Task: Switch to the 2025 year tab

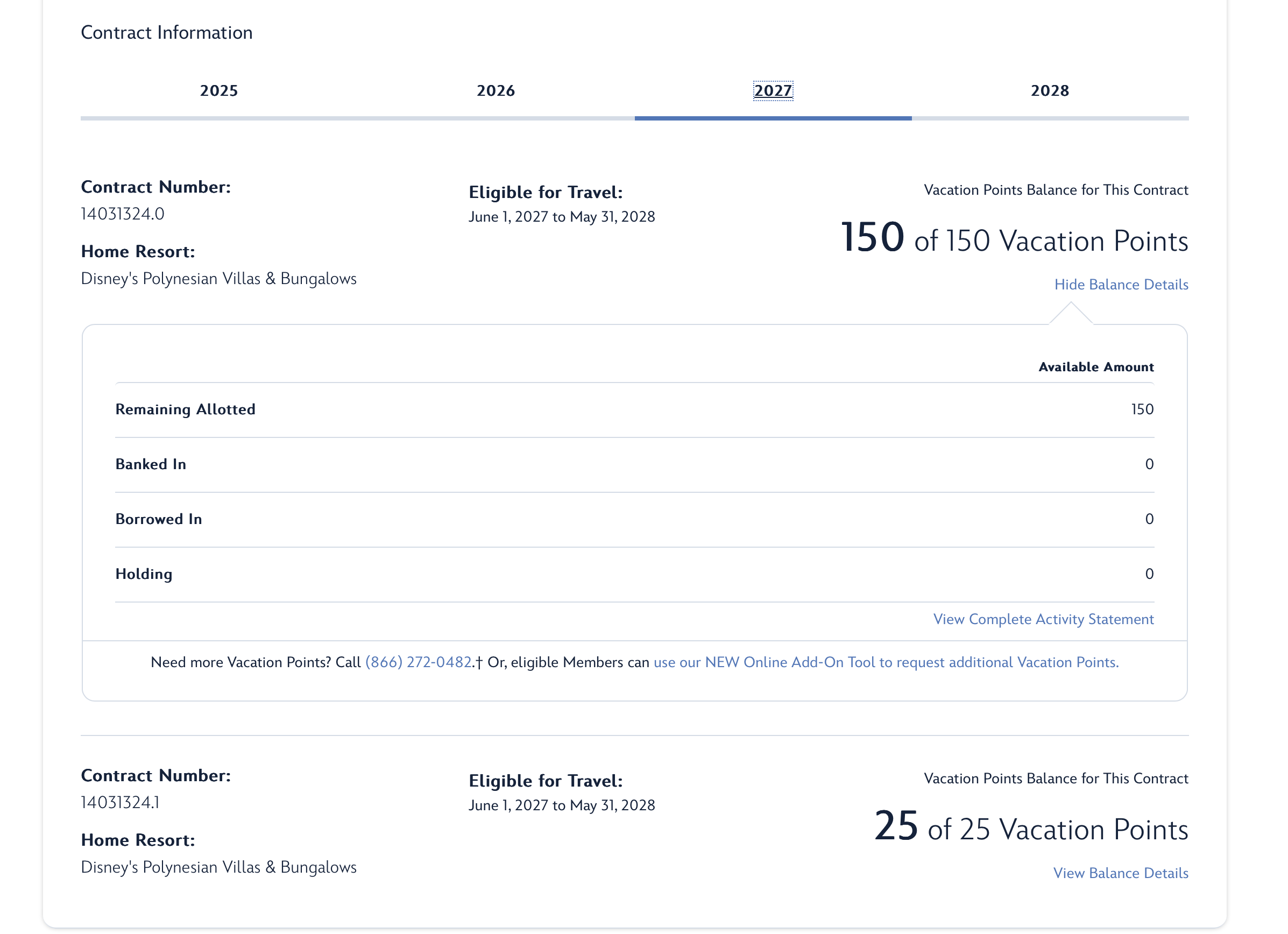Action: [218, 91]
